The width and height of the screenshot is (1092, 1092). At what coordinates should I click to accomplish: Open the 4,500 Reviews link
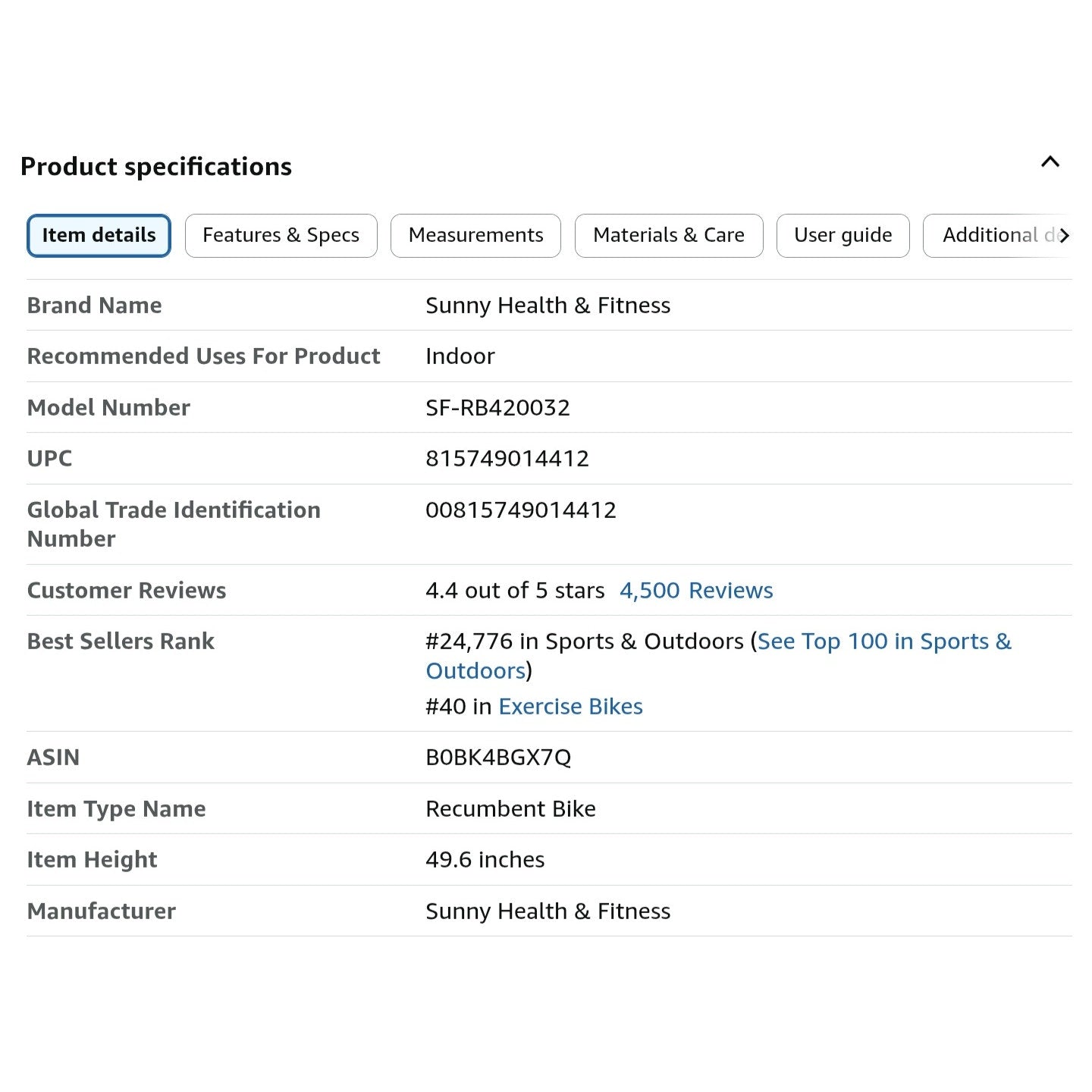point(695,591)
